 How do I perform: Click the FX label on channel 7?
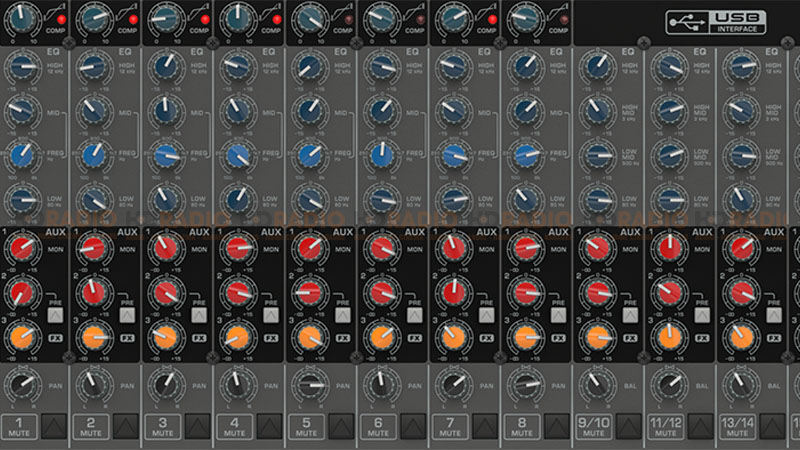(x=487, y=338)
